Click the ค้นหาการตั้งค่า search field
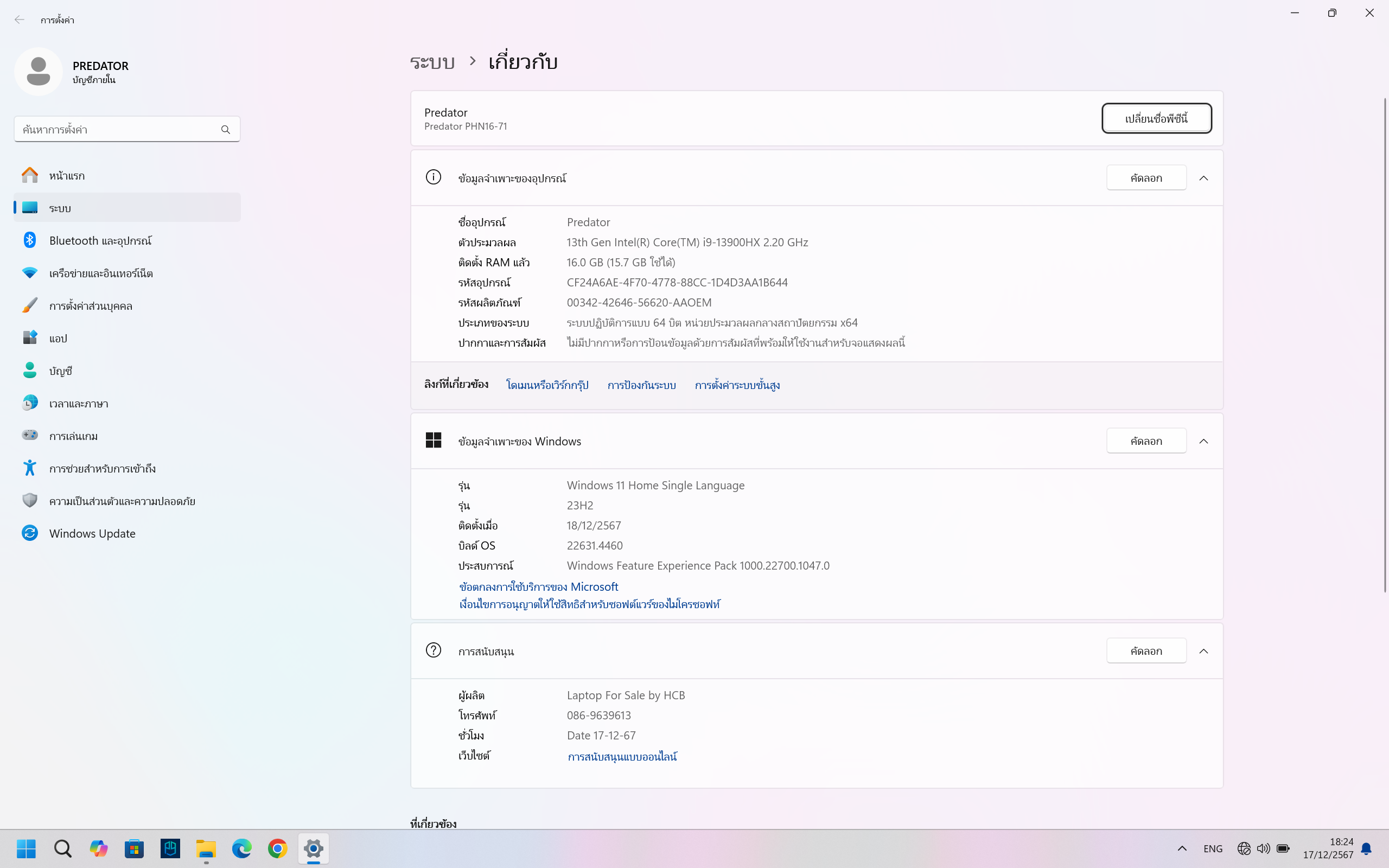Image resolution: width=1389 pixels, height=868 pixels. pyautogui.click(x=127, y=130)
